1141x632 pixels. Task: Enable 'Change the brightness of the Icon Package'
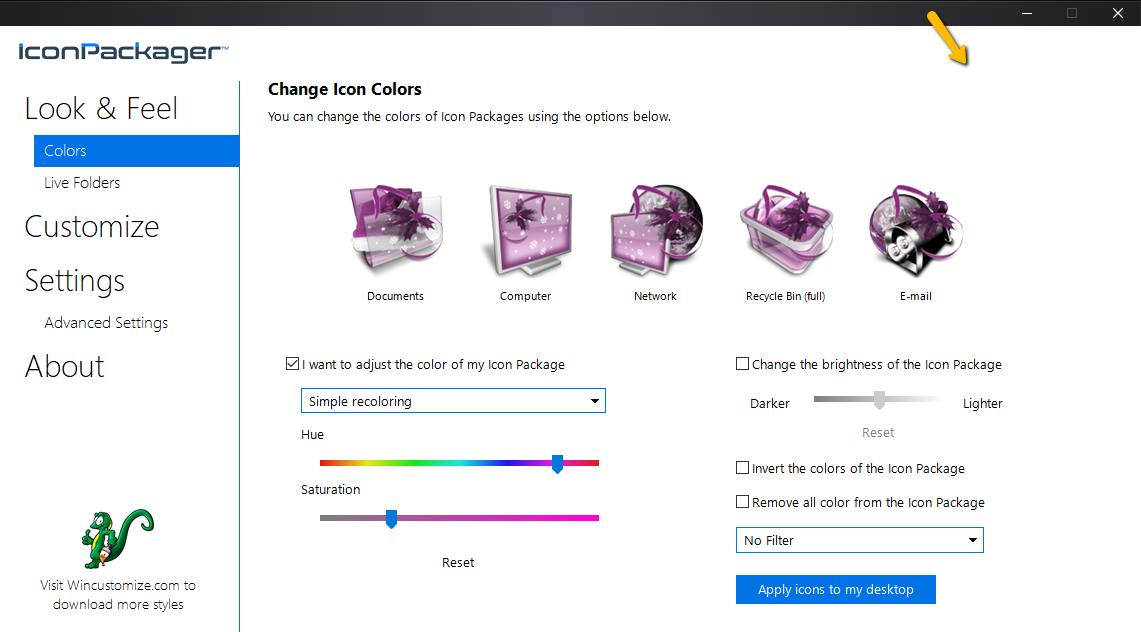[x=742, y=364]
